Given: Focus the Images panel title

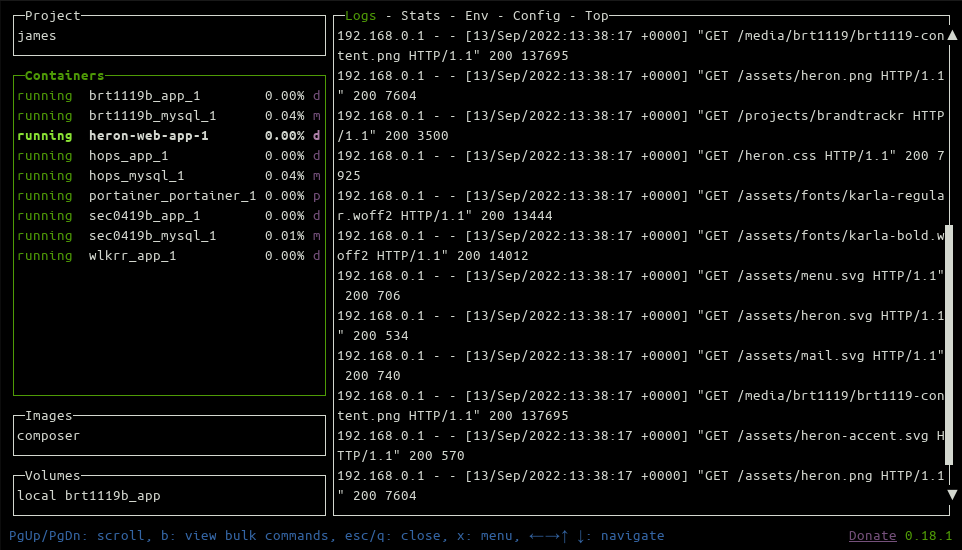Looking at the screenshot, I should [48, 416].
